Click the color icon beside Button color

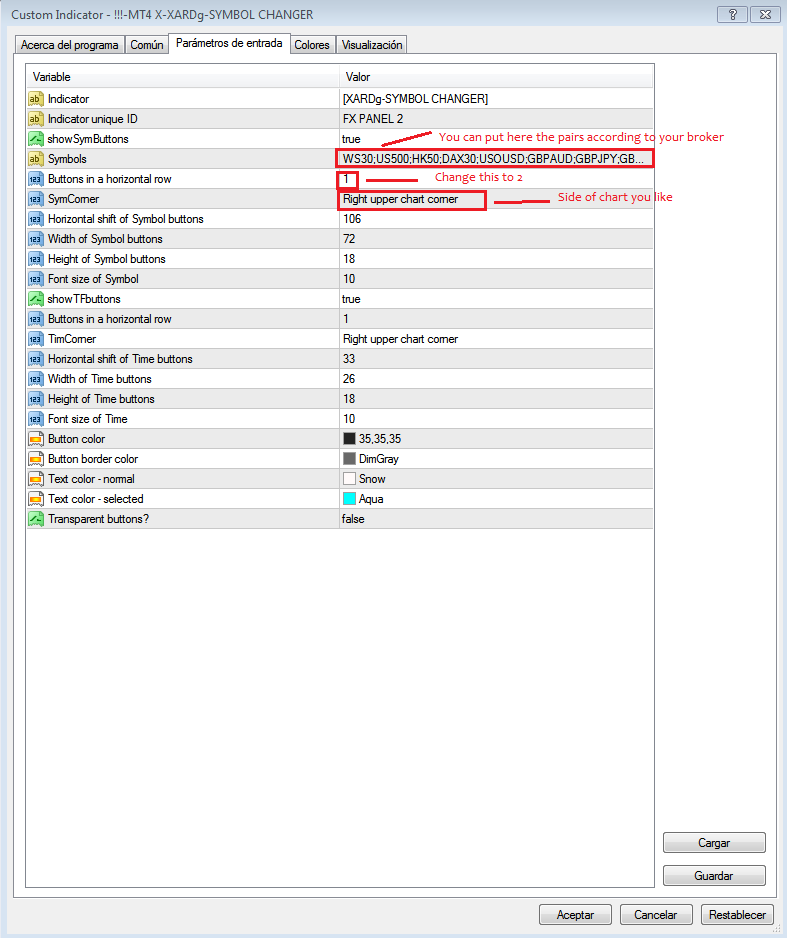point(35,438)
